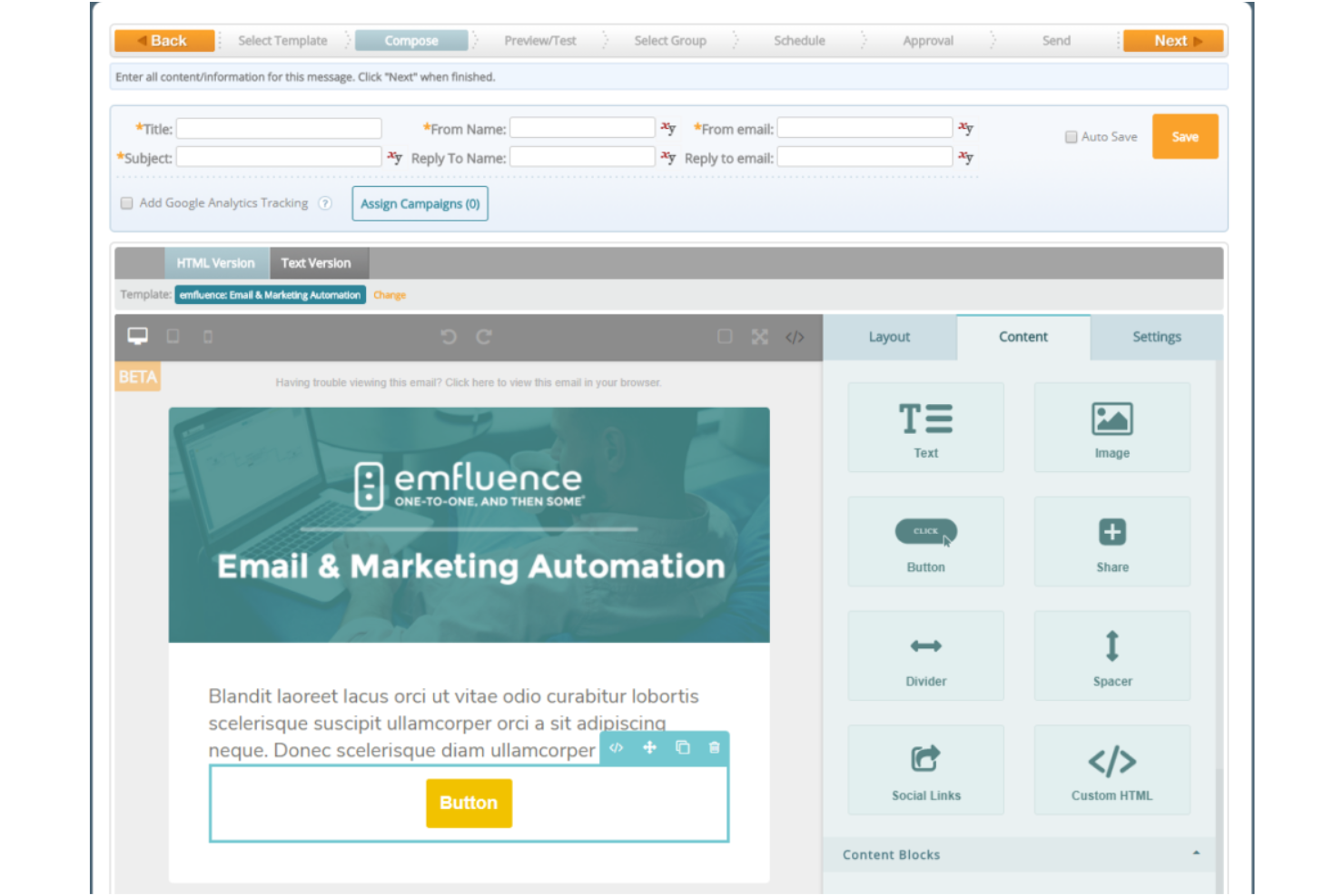The width and height of the screenshot is (1344, 896).
Task: Insert variable into Subject field
Action: click(x=394, y=157)
